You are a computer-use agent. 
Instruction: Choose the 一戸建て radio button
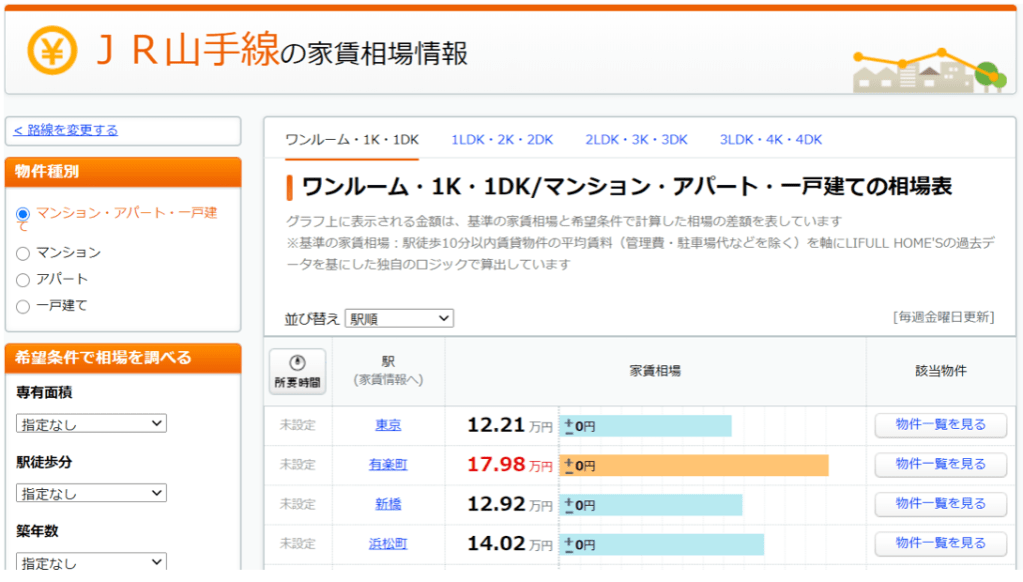(23, 306)
